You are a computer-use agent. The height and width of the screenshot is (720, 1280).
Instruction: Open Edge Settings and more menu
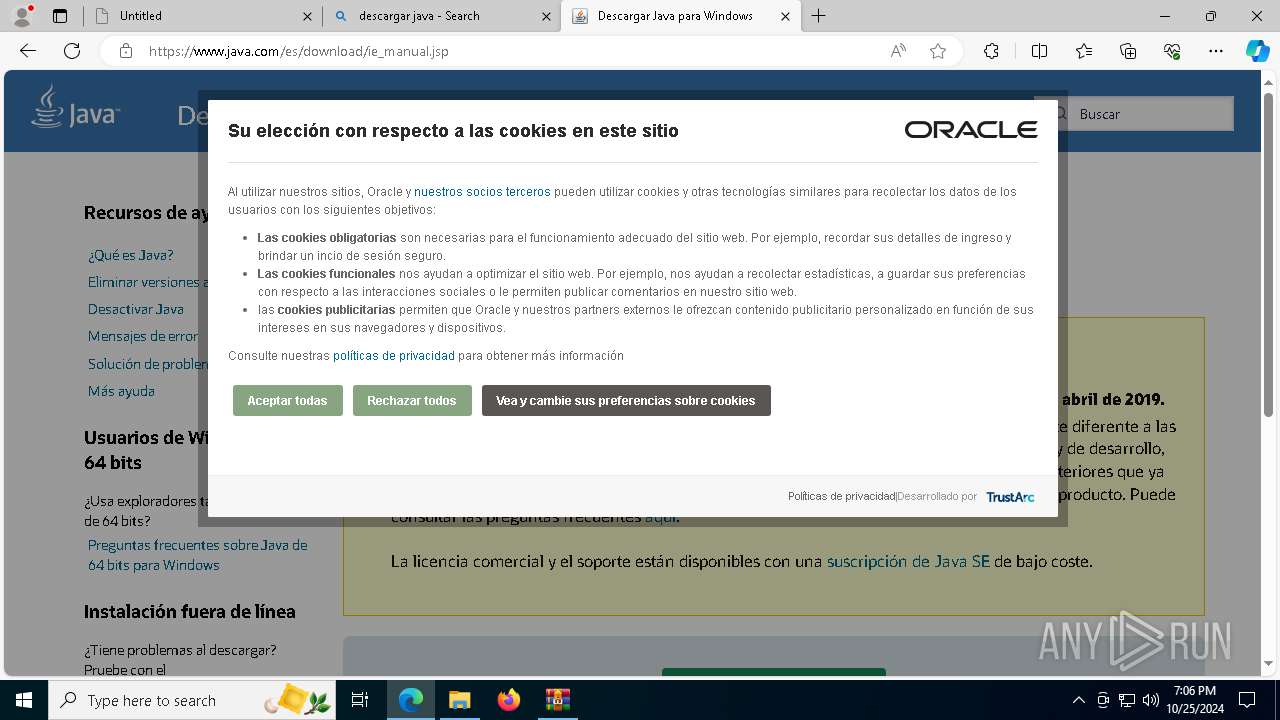pyautogui.click(x=1216, y=51)
